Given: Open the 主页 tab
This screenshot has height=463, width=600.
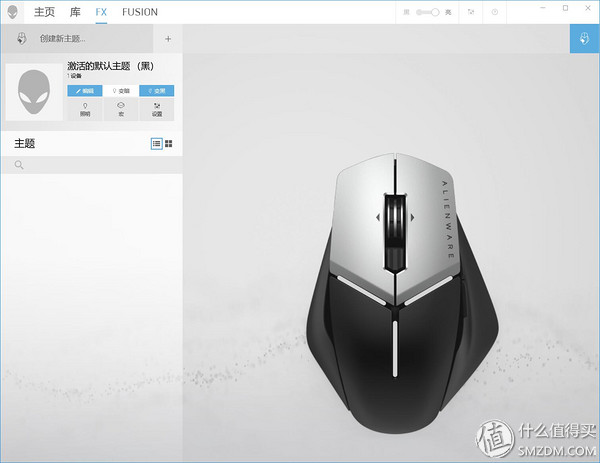Looking at the screenshot, I should [x=44, y=12].
